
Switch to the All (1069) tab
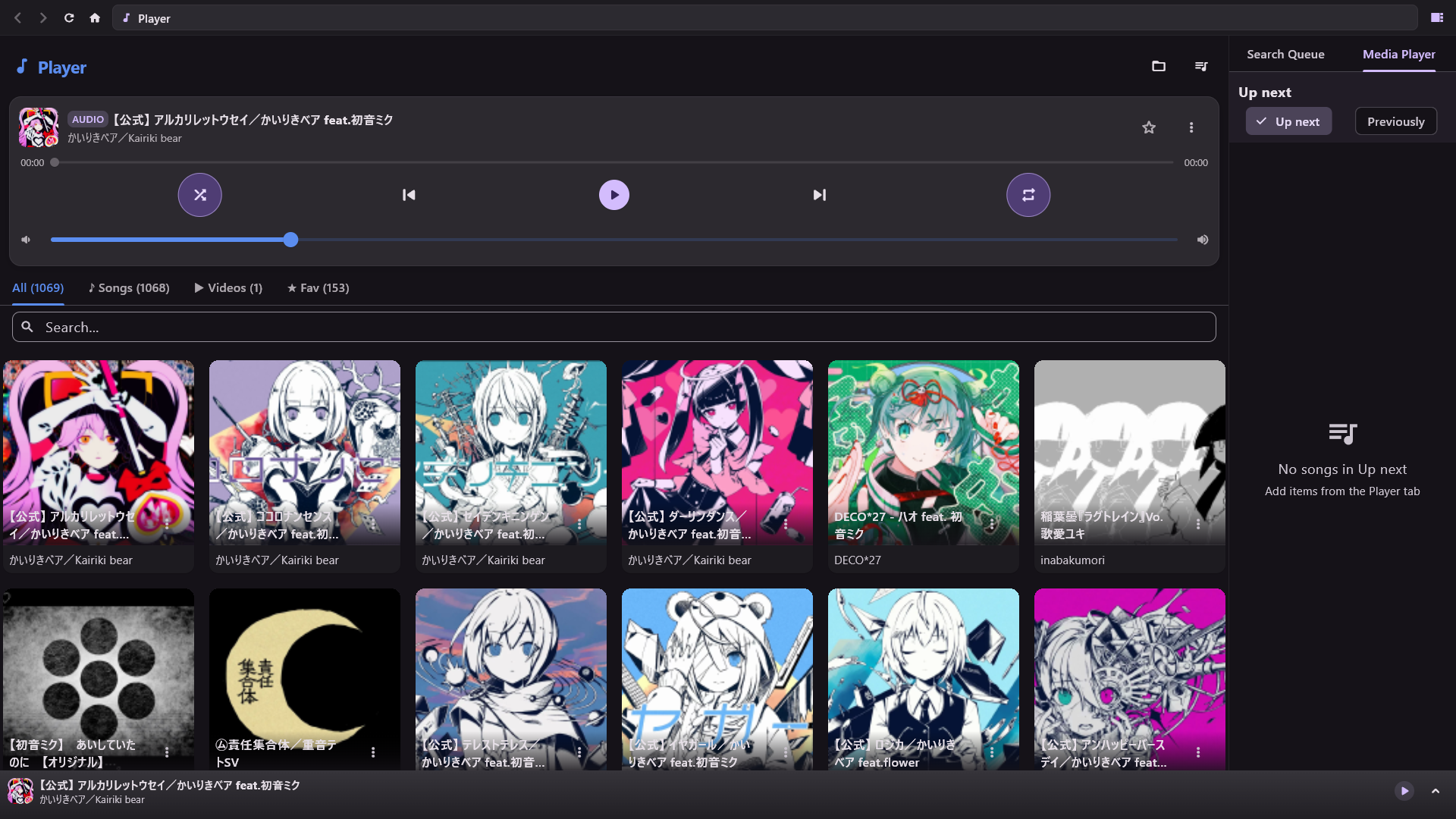pos(38,288)
